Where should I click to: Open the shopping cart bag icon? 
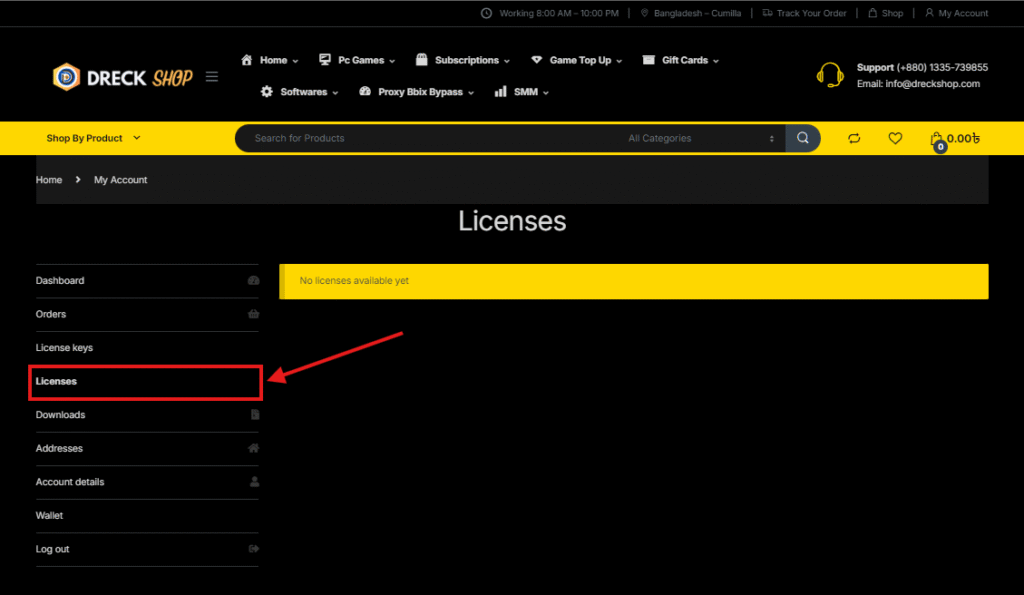936,140
